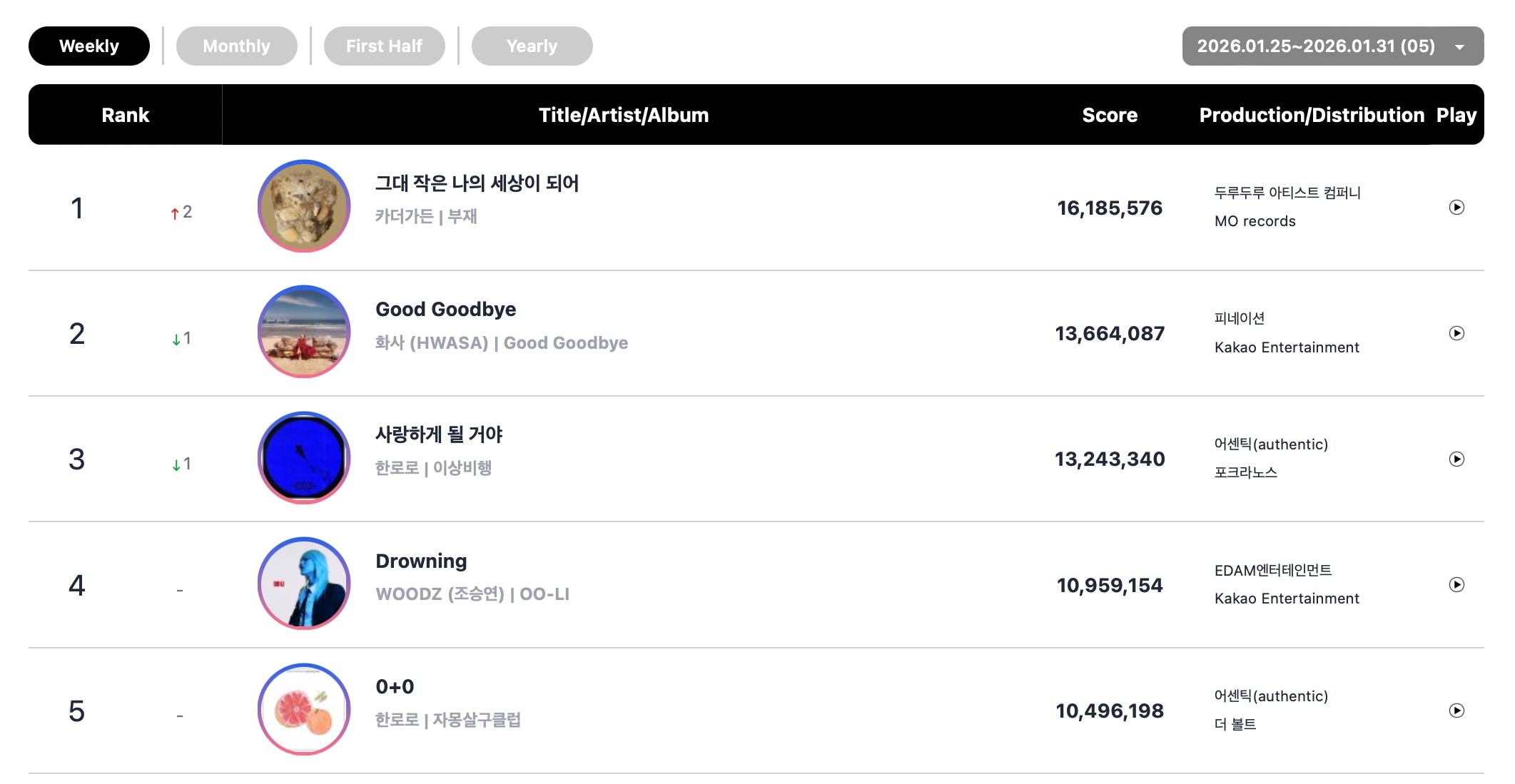The image size is (1515, 784).
Task: Click the Score column header
Action: (1110, 115)
